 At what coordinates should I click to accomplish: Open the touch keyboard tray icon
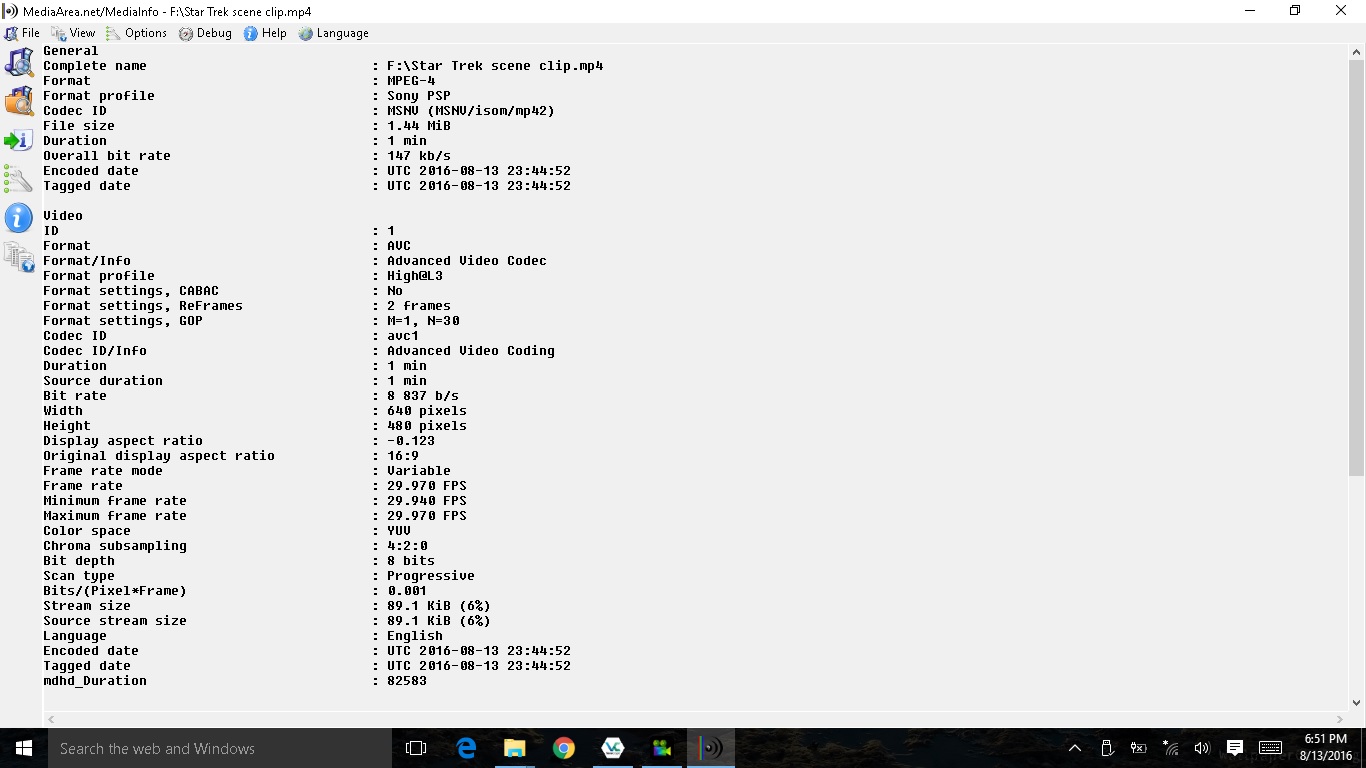(1271, 748)
